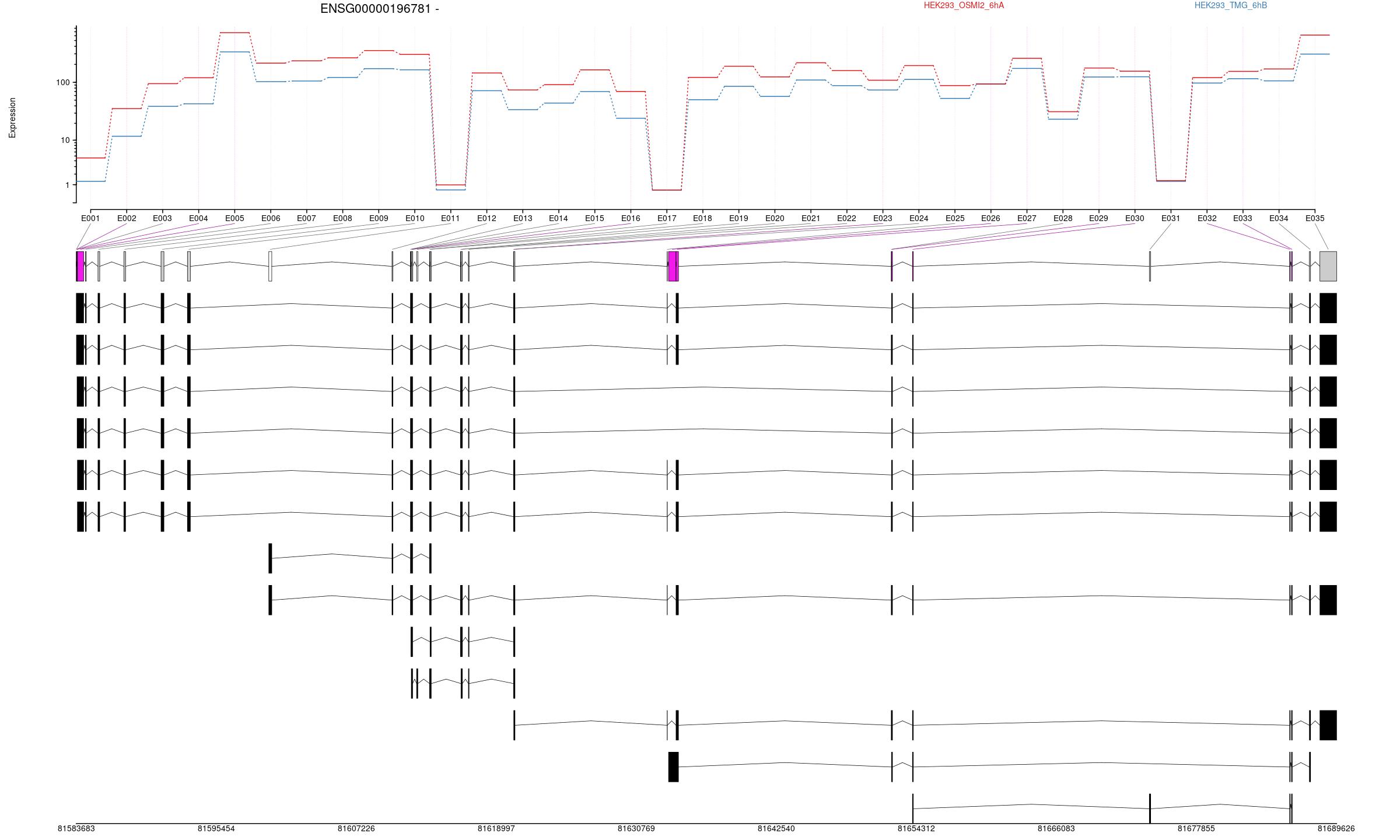This screenshot has height=840, width=1400.
Task: Select the HEK293_OSMI2_6hA legend label
Action: point(964,5)
